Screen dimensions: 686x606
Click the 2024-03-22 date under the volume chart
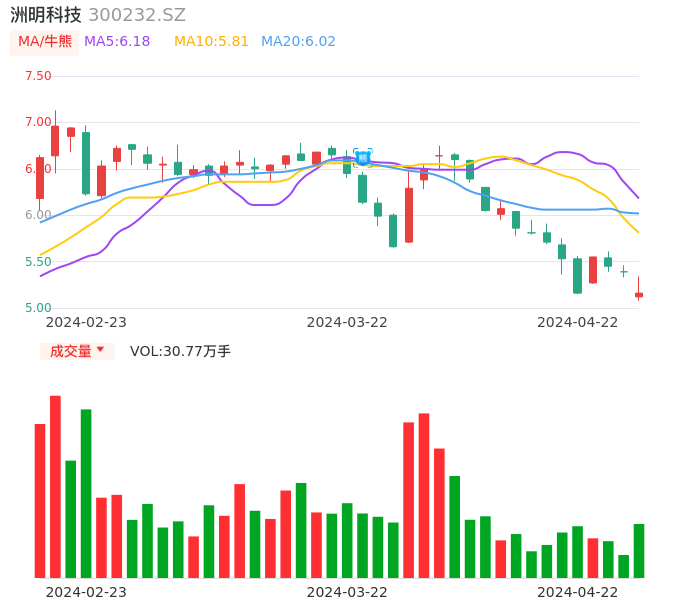click(347, 592)
